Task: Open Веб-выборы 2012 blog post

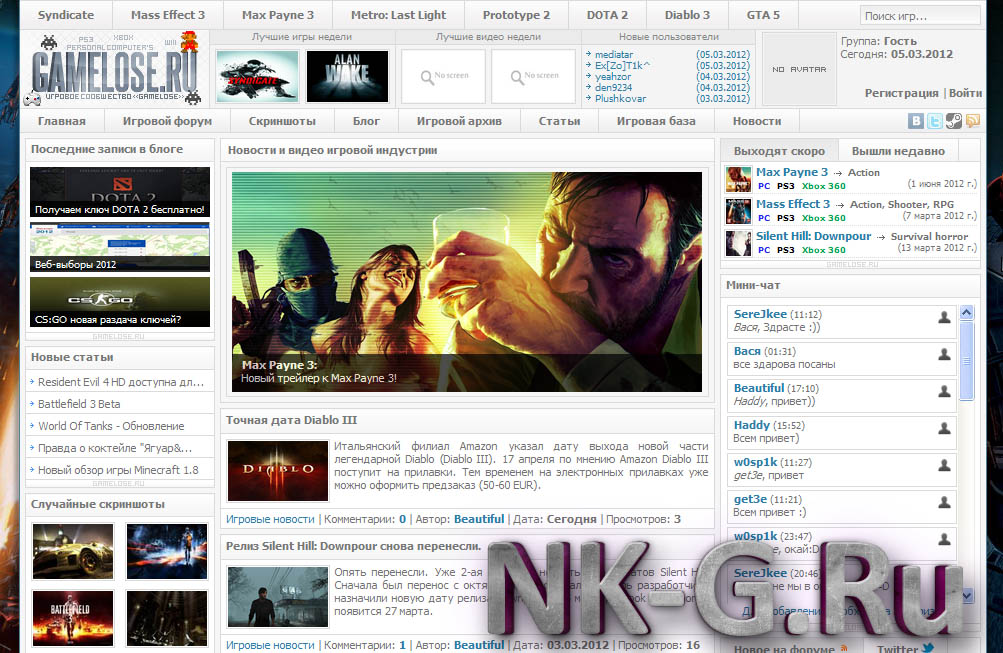Action: tap(120, 247)
